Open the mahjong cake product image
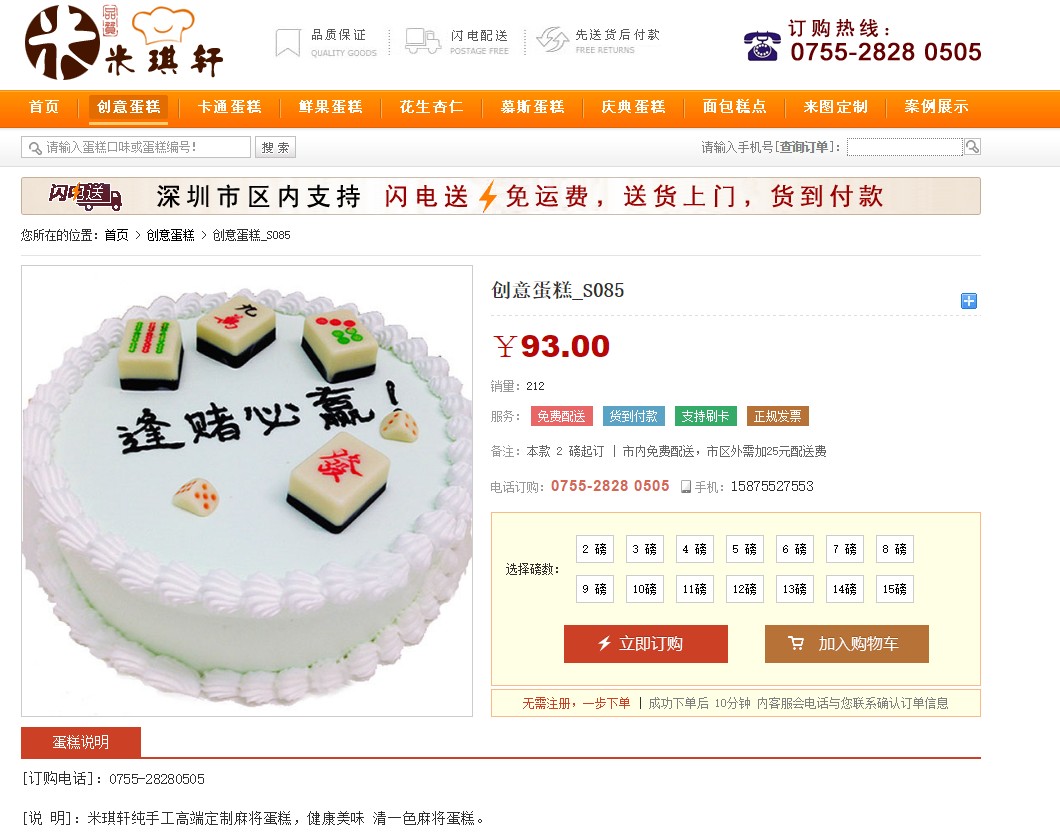Image resolution: width=1060 pixels, height=839 pixels. coord(247,491)
